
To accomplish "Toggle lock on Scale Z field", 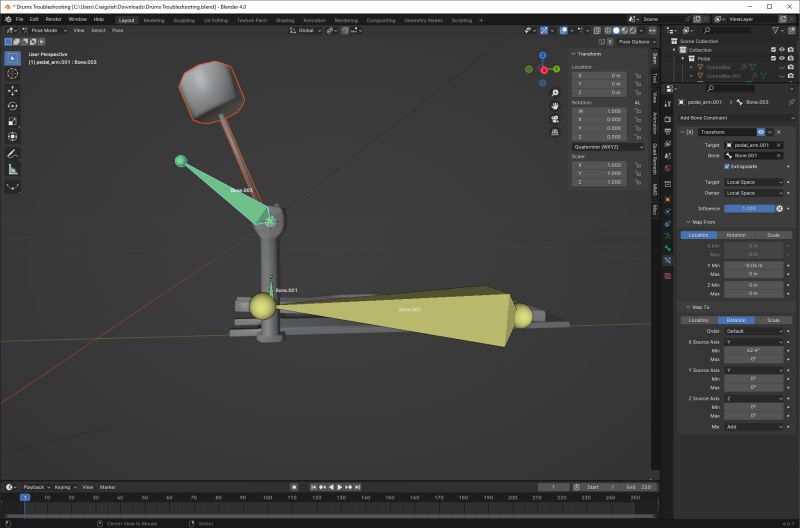I will (x=638, y=182).
